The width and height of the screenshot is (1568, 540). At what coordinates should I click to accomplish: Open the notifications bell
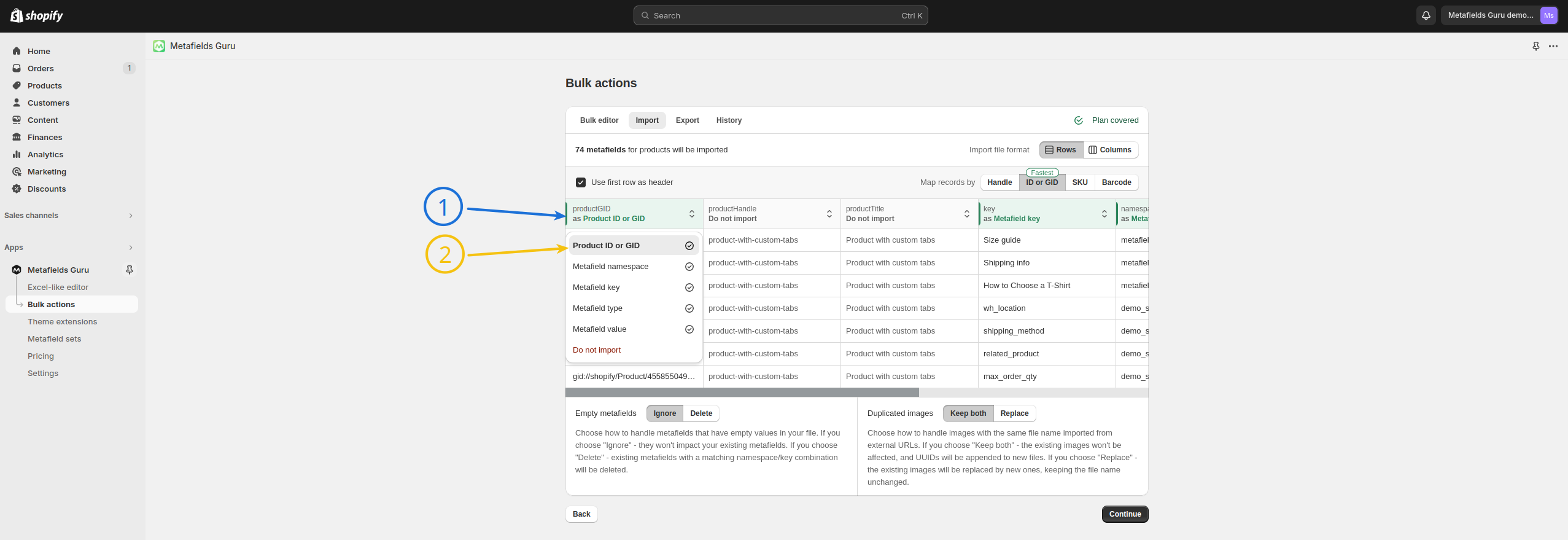pyautogui.click(x=1426, y=15)
